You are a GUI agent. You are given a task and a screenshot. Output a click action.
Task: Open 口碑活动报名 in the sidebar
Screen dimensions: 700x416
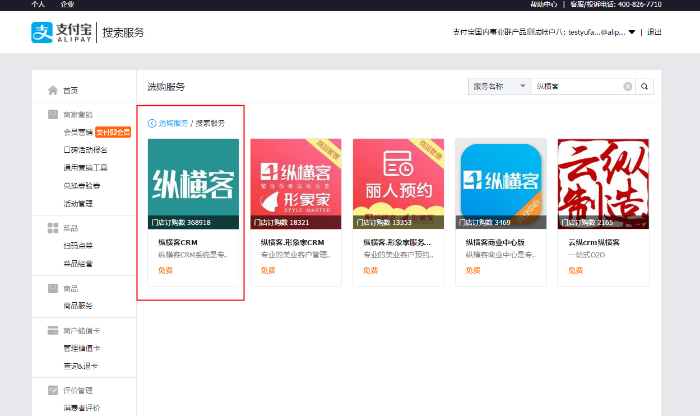(85, 150)
